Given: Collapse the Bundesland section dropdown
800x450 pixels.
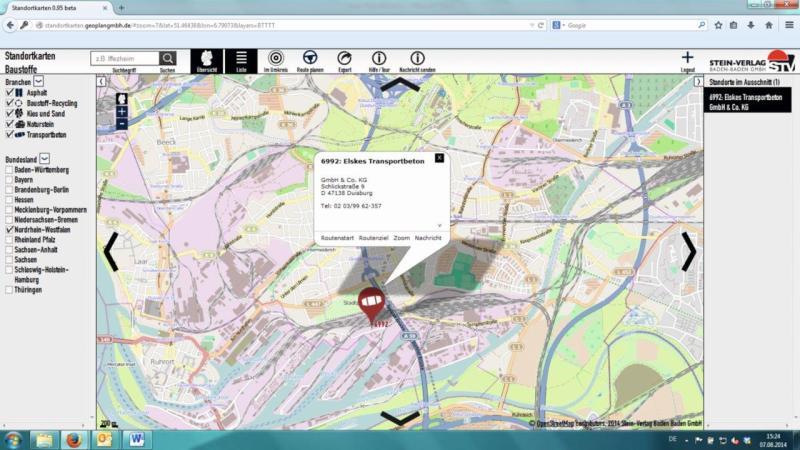Looking at the screenshot, I should pyautogui.click(x=44, y=158).
